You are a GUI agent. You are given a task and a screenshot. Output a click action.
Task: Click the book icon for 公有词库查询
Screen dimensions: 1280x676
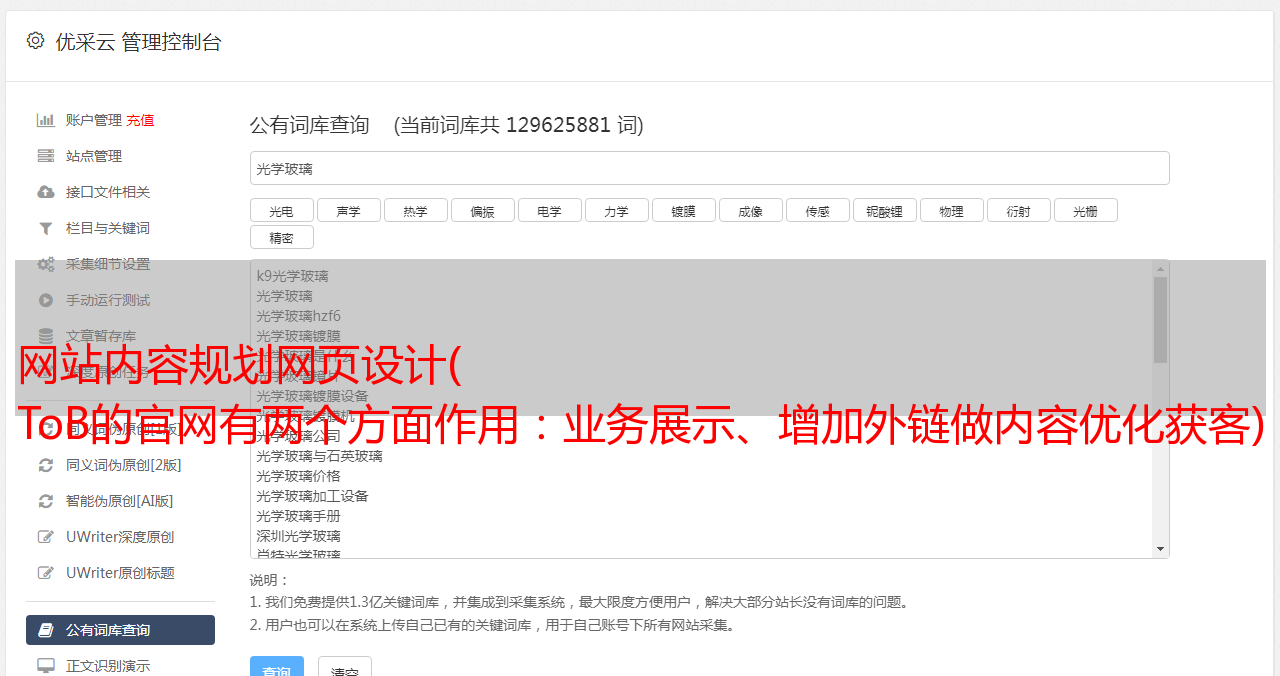coord(46,630)
